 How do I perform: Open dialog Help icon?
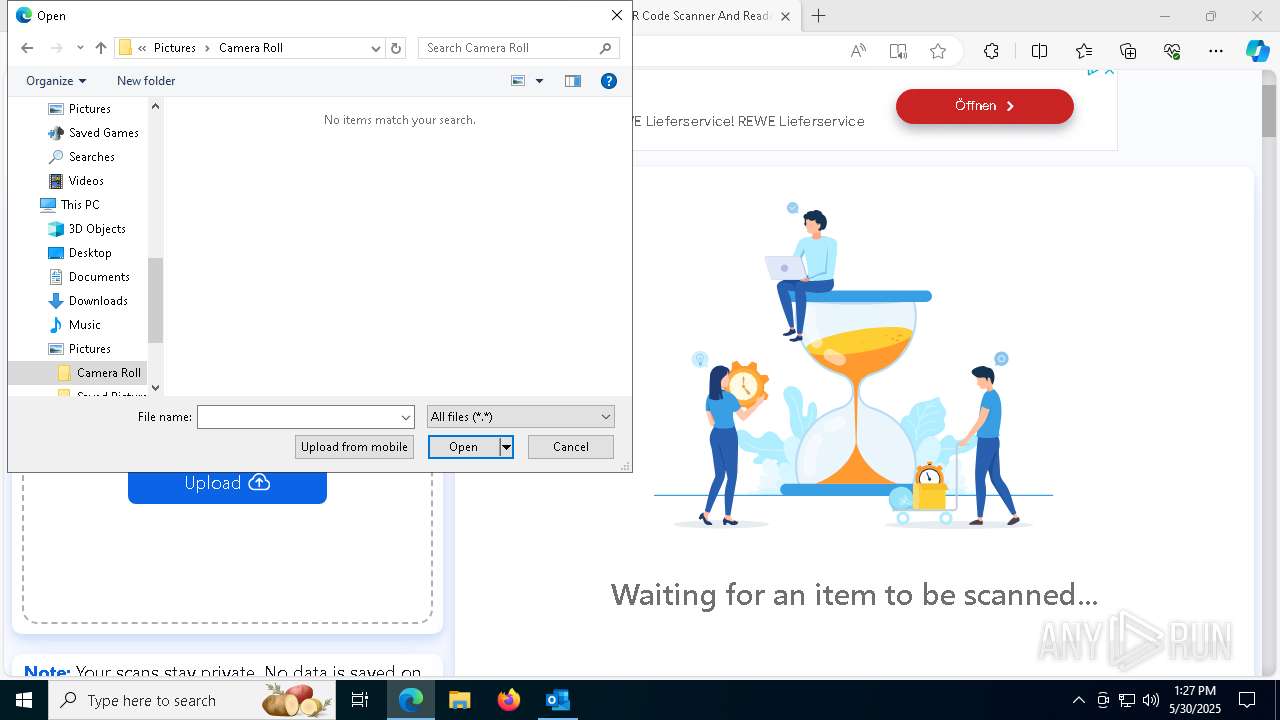608,81
